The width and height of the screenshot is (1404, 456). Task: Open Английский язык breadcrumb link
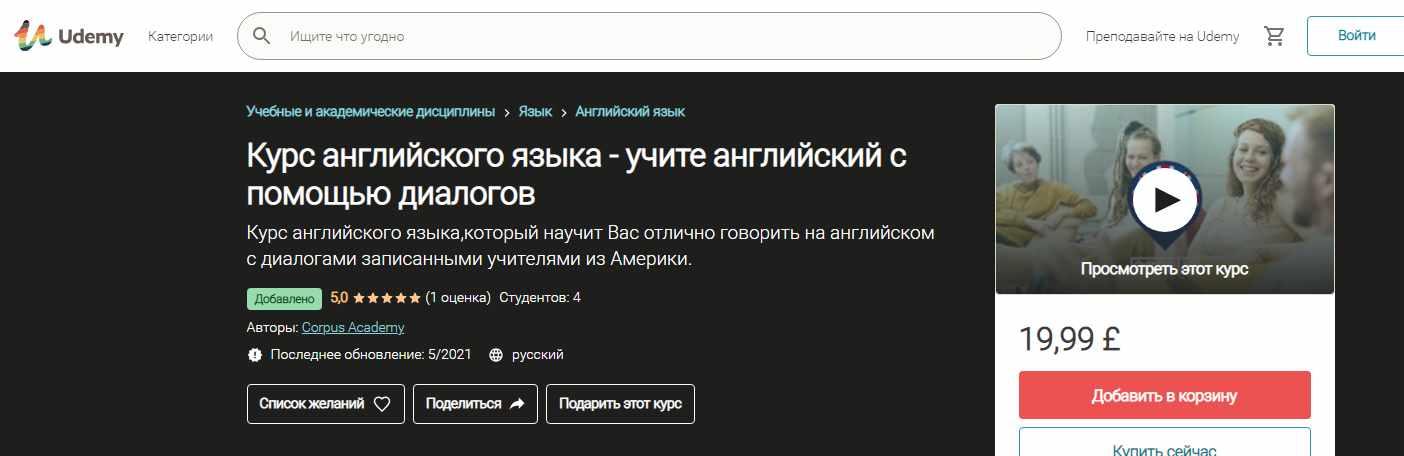630,112
